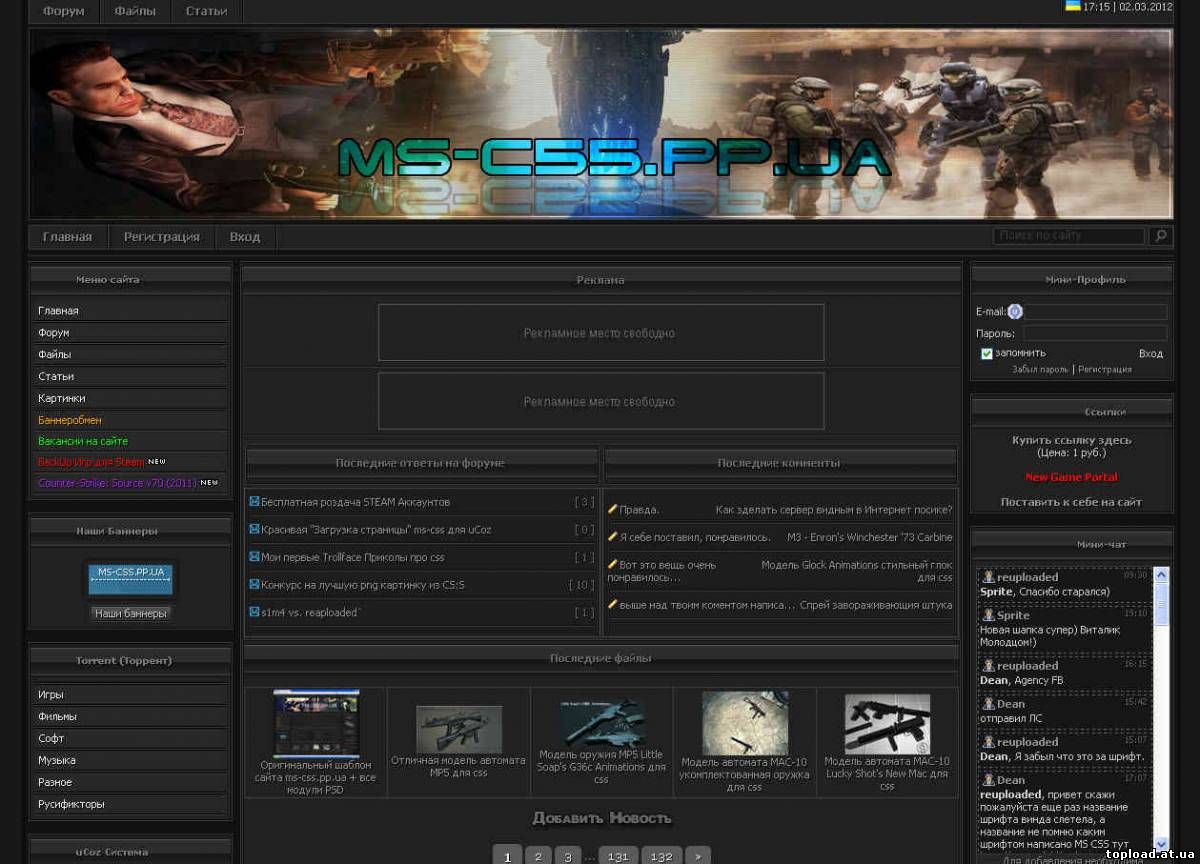Image resolution: width=1200 pixels, height=864 pixels.
Task: Open Регистрация in the nav bar
Action: tap(161, 237)
